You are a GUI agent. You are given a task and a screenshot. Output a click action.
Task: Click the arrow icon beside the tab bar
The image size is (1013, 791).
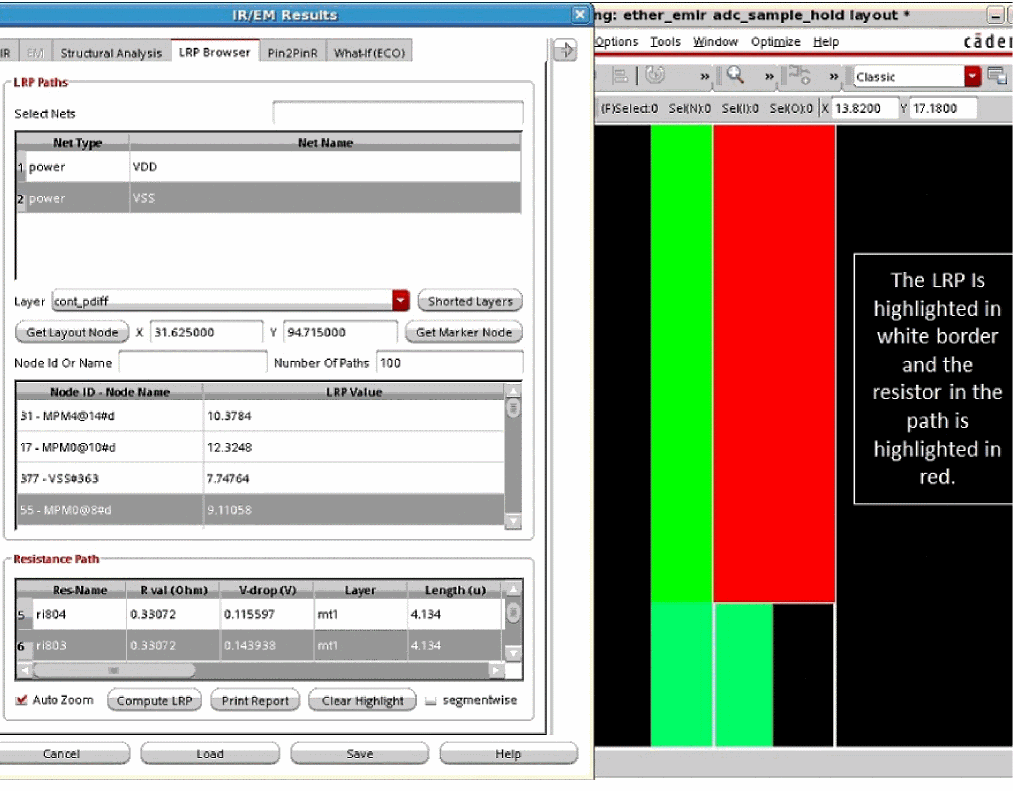click(x=565, y=51)
